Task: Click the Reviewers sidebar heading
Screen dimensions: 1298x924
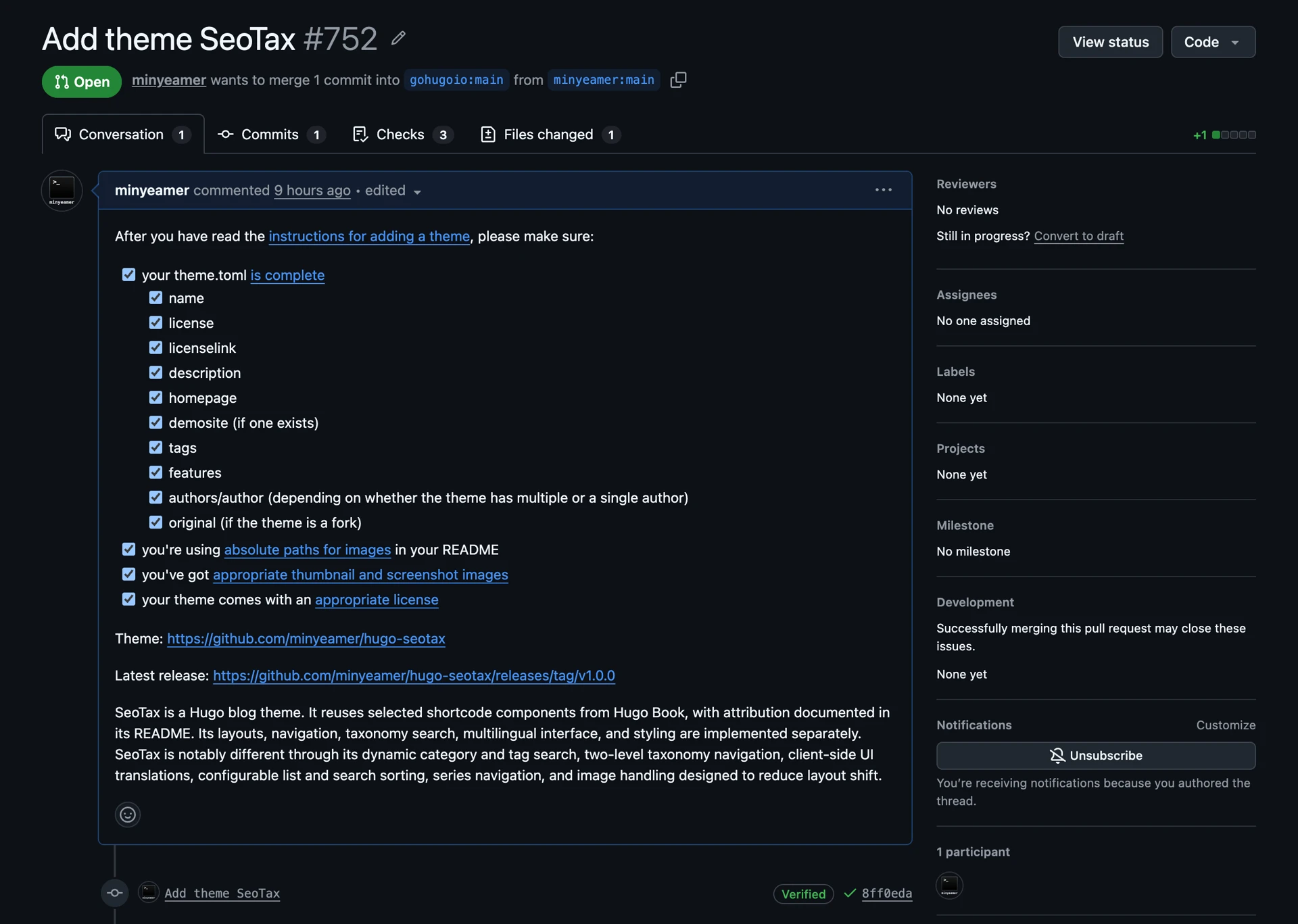Action: 966,184
